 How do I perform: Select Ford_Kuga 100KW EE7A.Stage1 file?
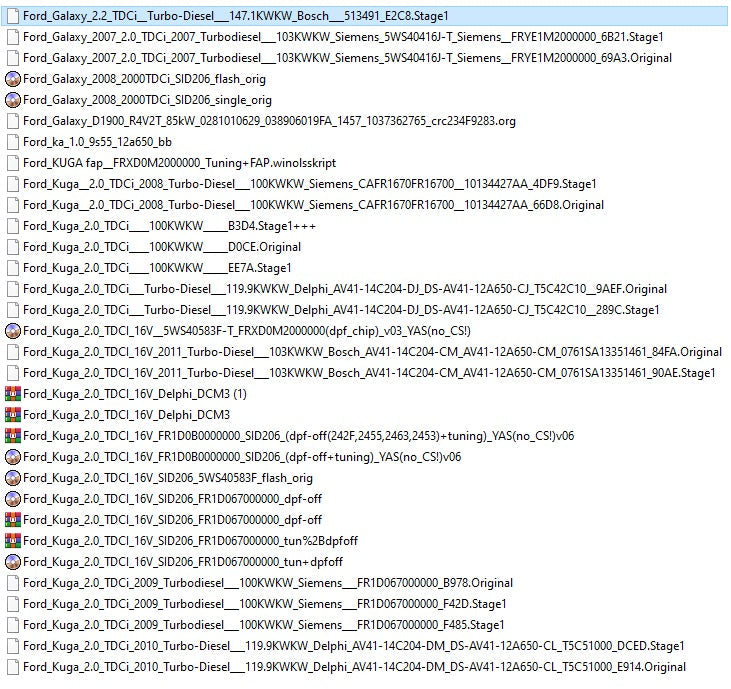point(157,267)
